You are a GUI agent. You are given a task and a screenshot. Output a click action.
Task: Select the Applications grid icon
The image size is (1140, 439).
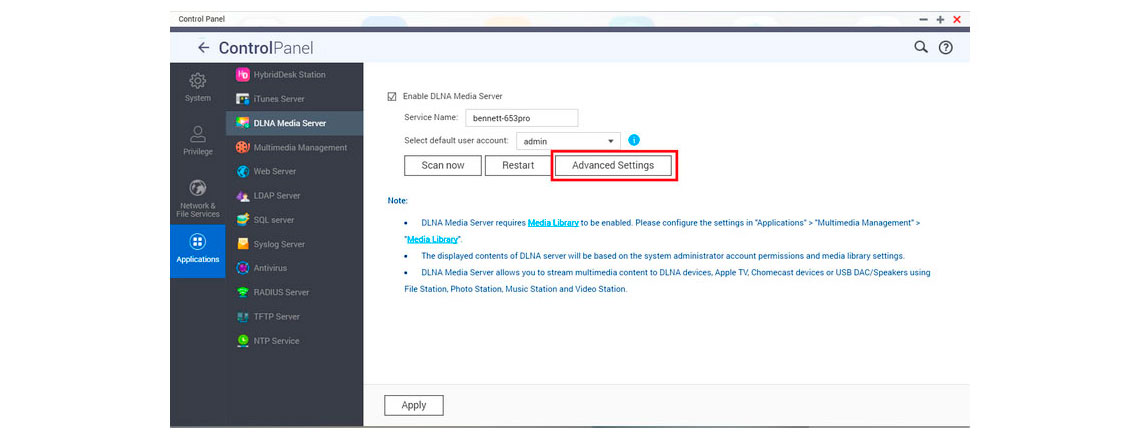point(198,241)
